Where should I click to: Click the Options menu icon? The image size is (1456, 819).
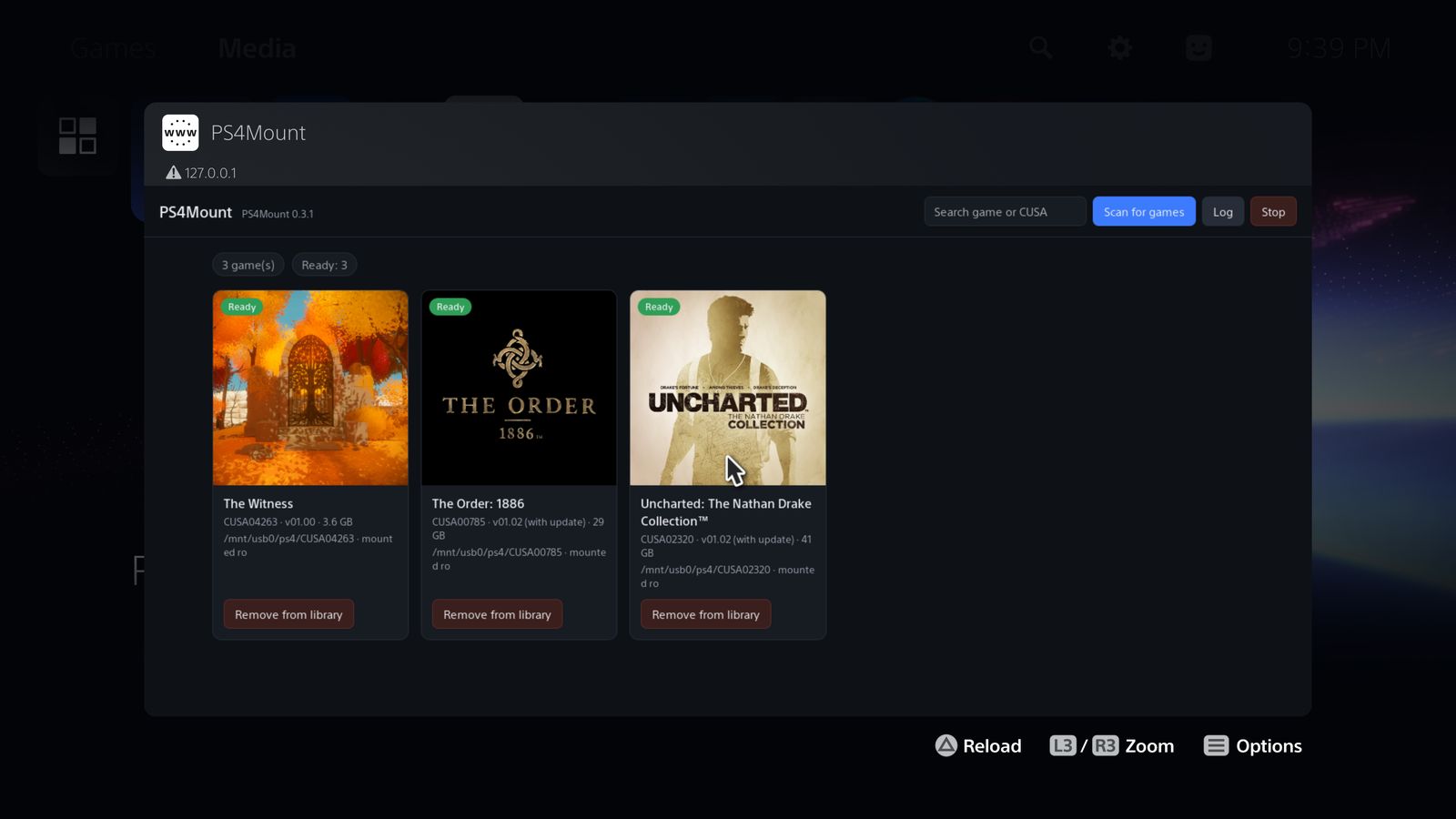tap(1216, 745)
